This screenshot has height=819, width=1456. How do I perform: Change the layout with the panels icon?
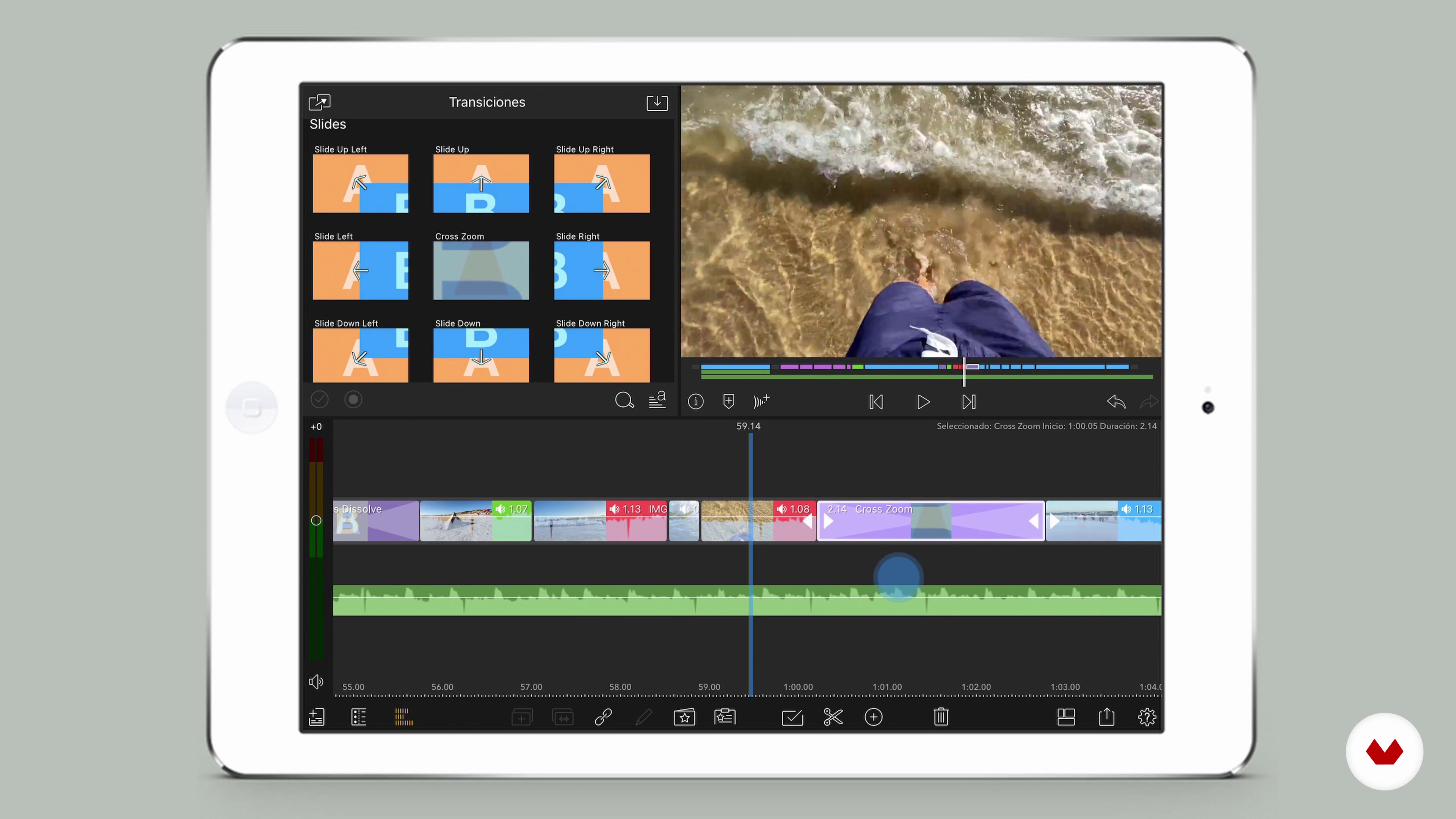(1066, 717)
